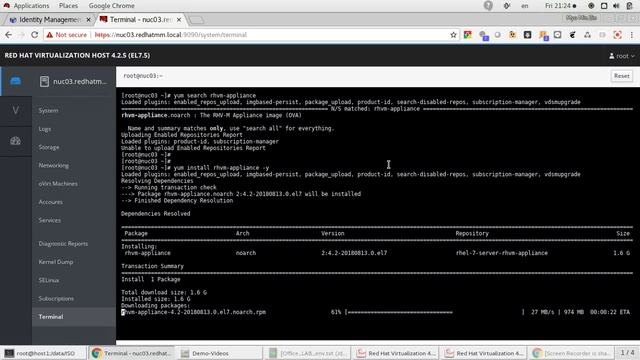Click Google Chrome in the top panel
This screenshot has width=640, height=360.
pyautogui.click(x=111, y=6)
